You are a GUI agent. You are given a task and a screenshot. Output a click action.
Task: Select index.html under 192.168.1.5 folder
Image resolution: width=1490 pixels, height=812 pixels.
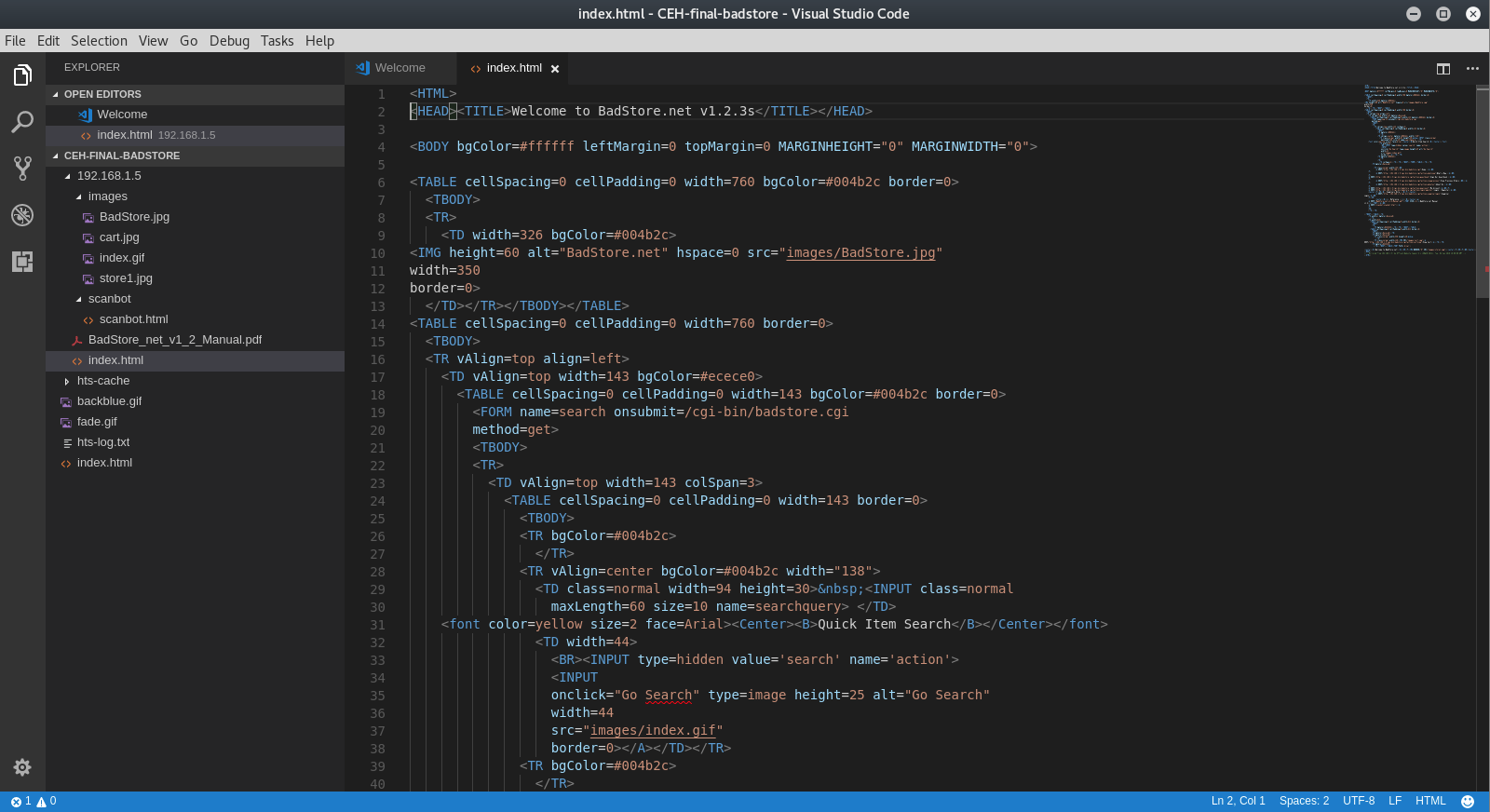[195, 360]
